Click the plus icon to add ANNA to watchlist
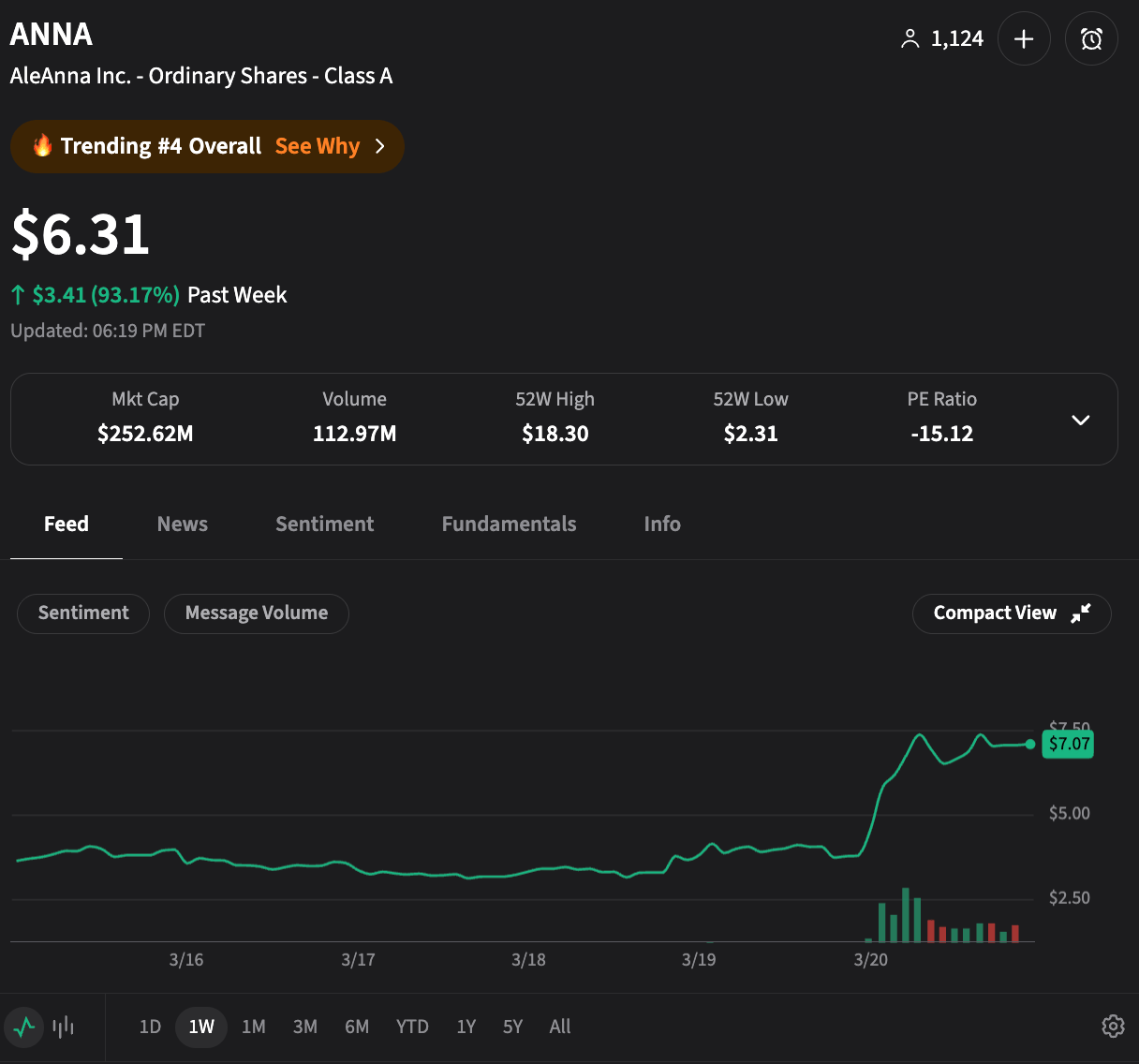Image resolution: width=1139 pixels, height=1064 pixels. click(1024, 38)
